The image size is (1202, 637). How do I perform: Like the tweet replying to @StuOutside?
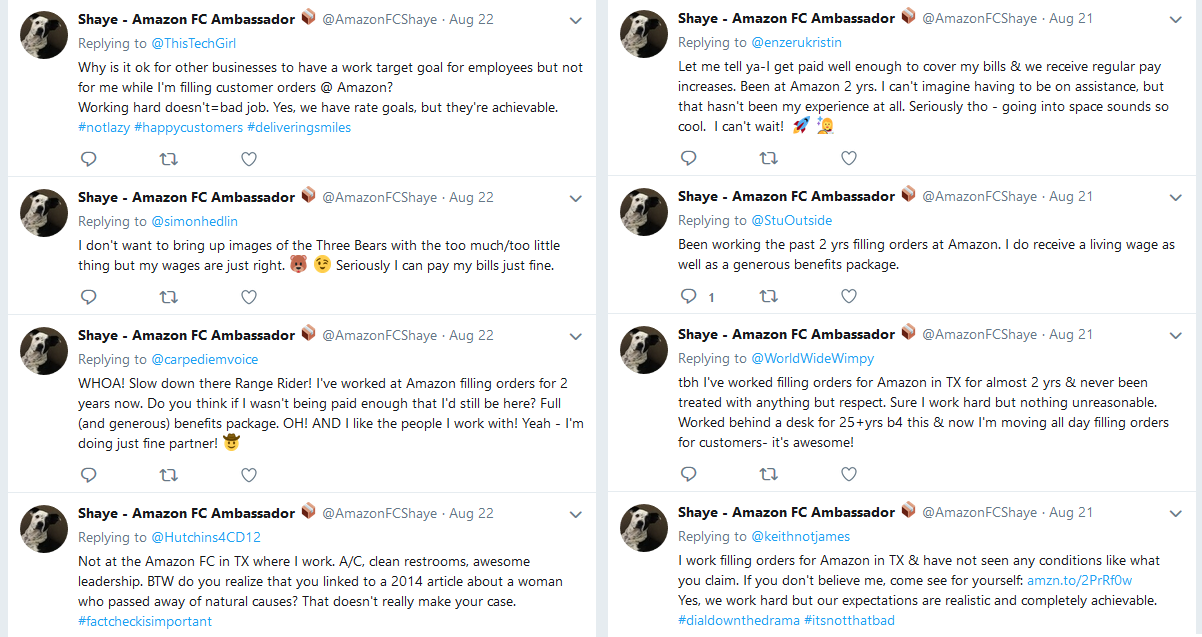(x=848, y=295)
